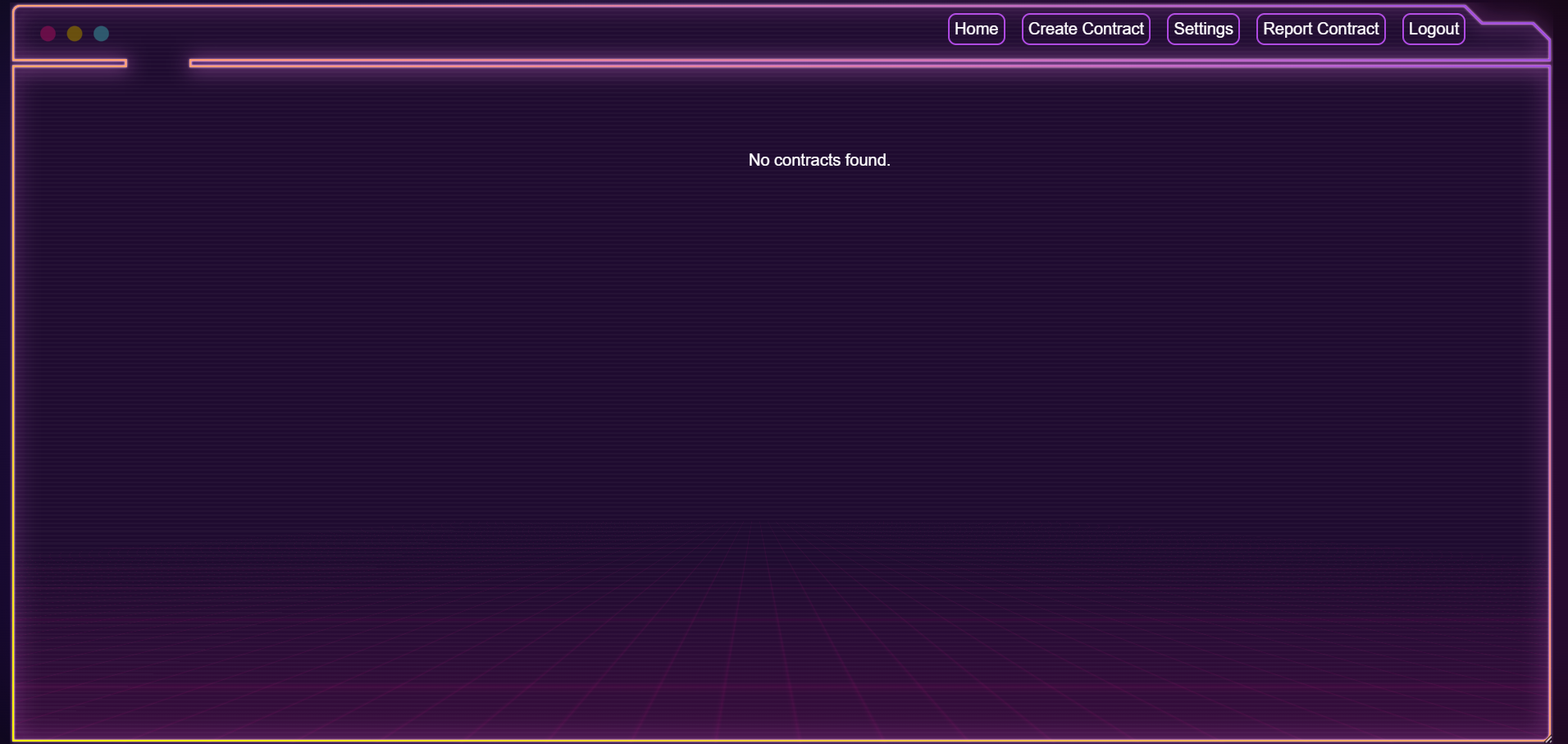Report a contract using Report Contract
Viewport: 1568px width, 744px height.
(x=1320, y=30)
